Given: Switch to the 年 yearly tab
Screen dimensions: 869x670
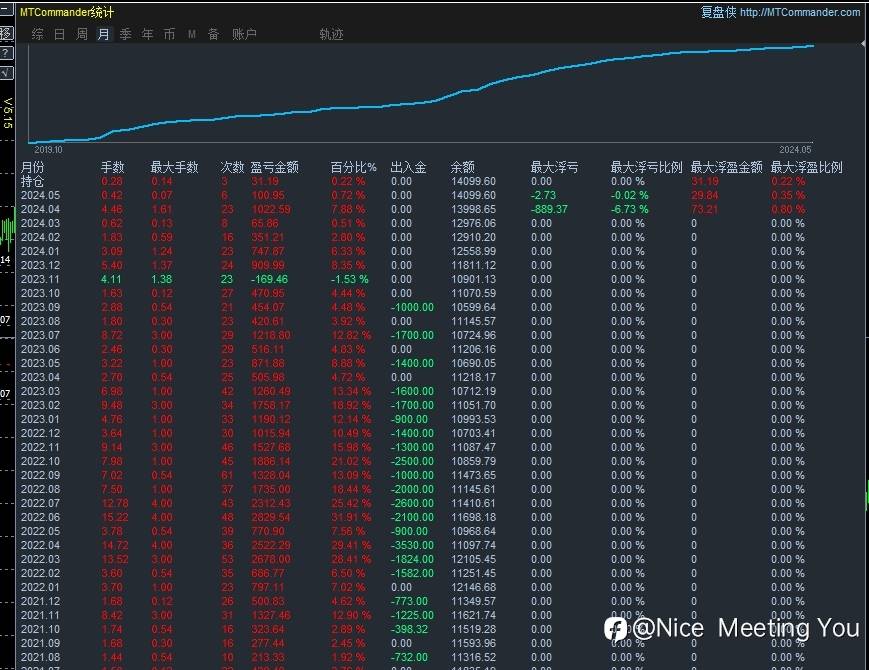Looking at the screenshot, I should 147,34.
